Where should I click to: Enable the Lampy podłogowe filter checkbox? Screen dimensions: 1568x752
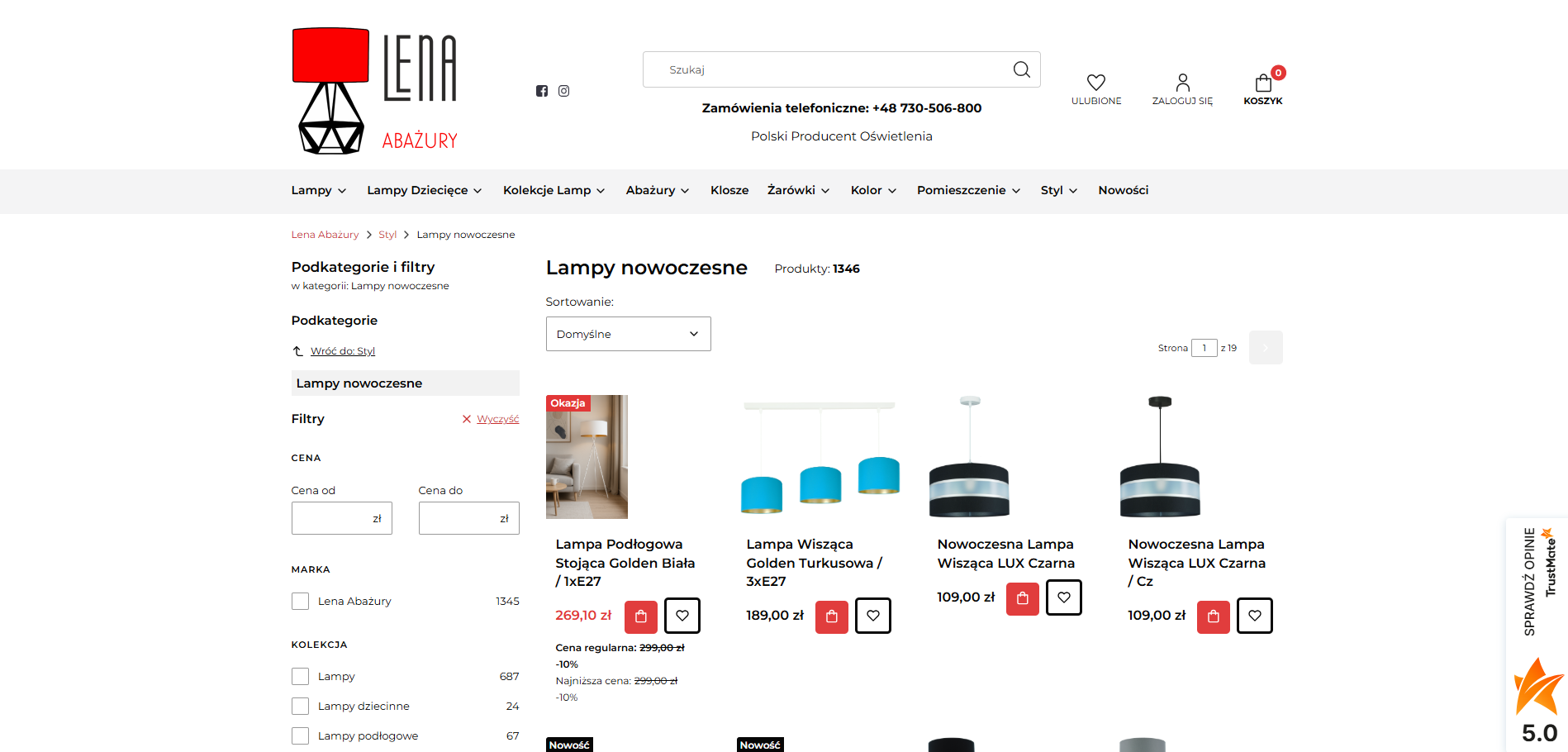pos(301,736)
